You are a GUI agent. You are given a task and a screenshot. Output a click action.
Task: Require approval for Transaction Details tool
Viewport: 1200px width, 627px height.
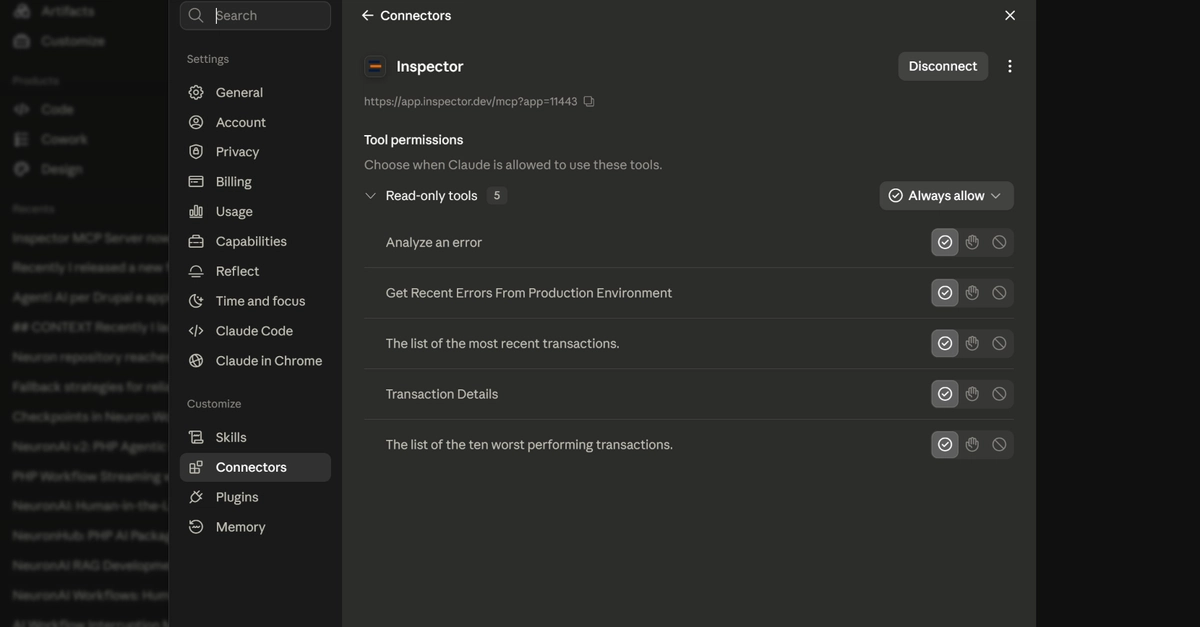(x=972, y=394)
